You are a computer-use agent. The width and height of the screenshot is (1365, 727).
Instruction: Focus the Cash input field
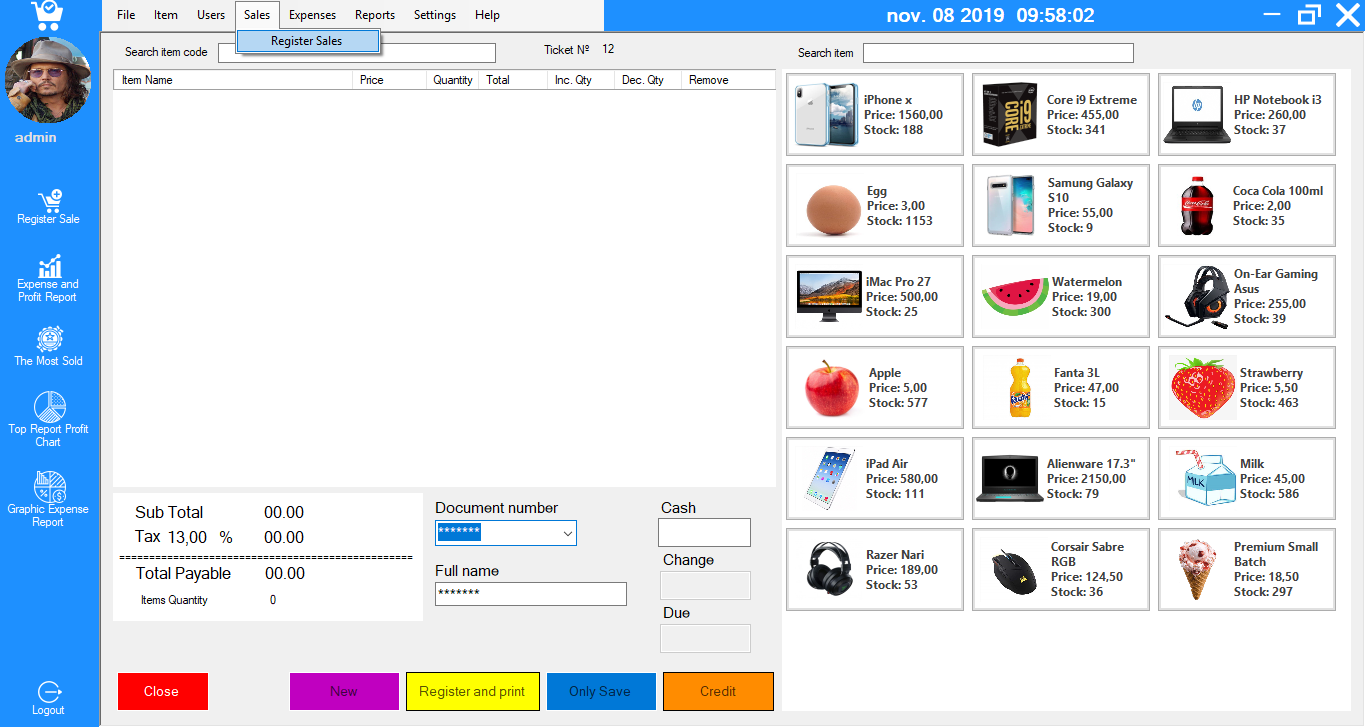704,532
